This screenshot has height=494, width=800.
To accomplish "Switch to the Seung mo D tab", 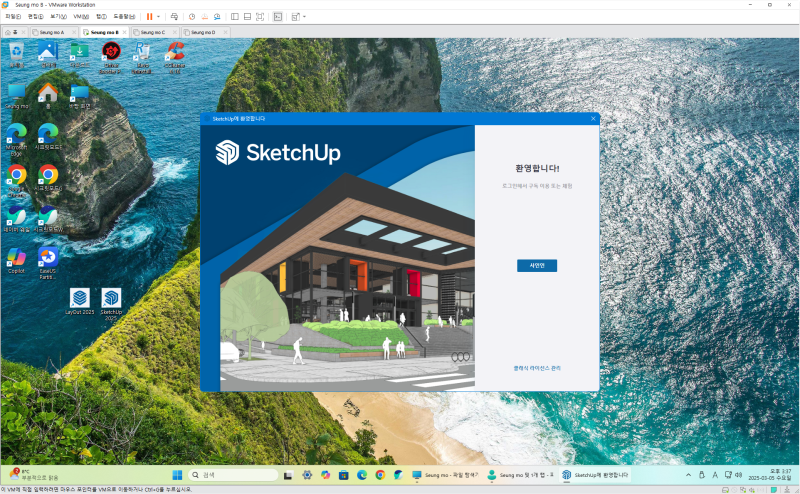I will 203,32.
